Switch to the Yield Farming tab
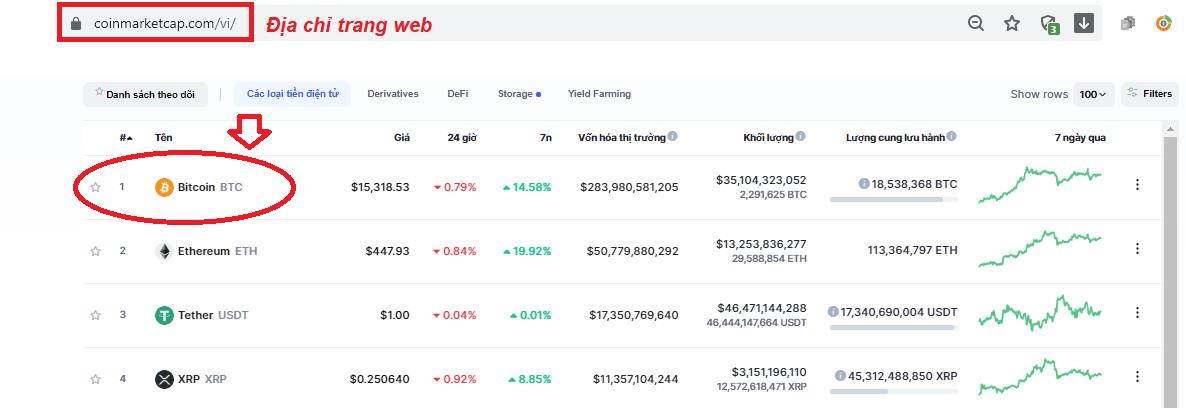Screen dimensions: 1186x408 599,94
